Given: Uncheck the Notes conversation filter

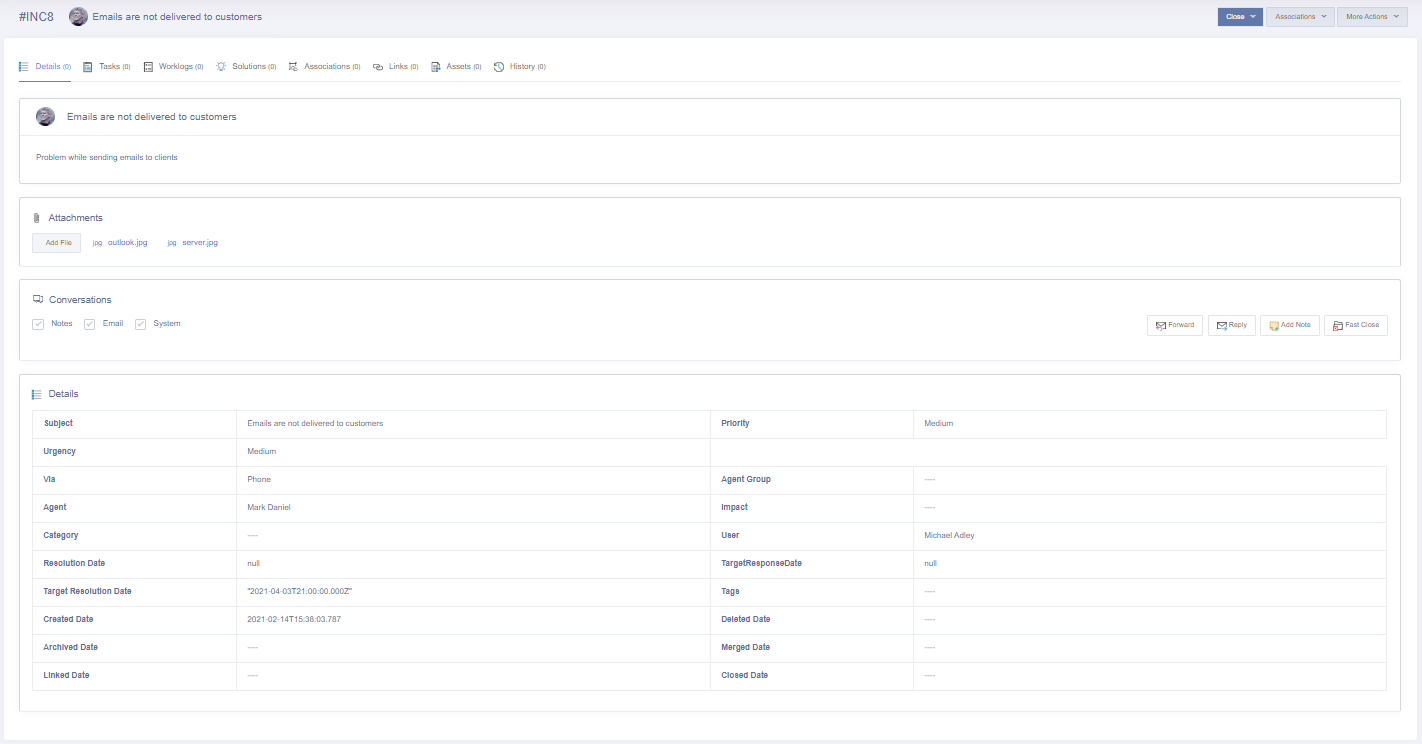Looking at the screenshot, I should pos(38,324).
